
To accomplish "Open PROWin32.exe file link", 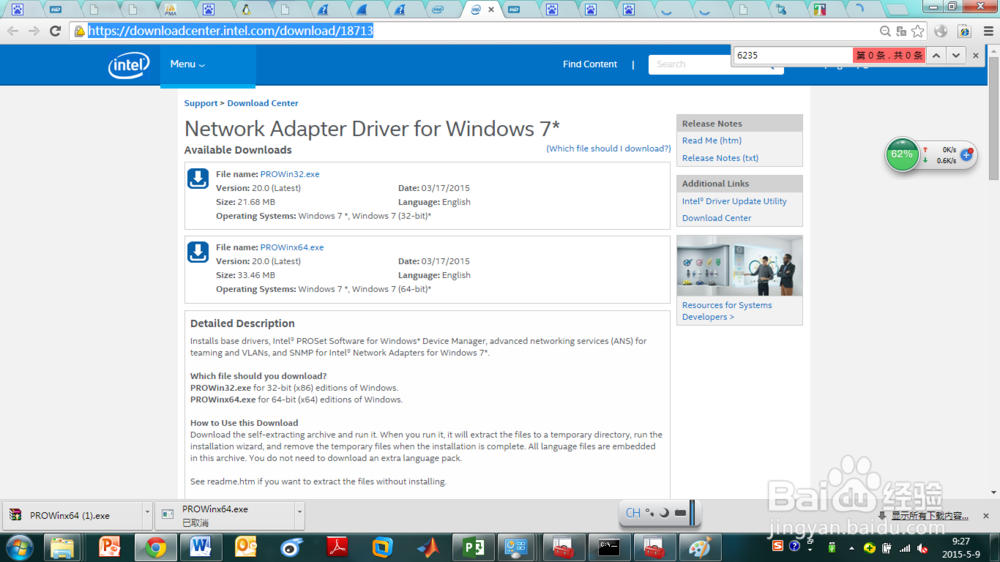I will click(x=290, y=174).
